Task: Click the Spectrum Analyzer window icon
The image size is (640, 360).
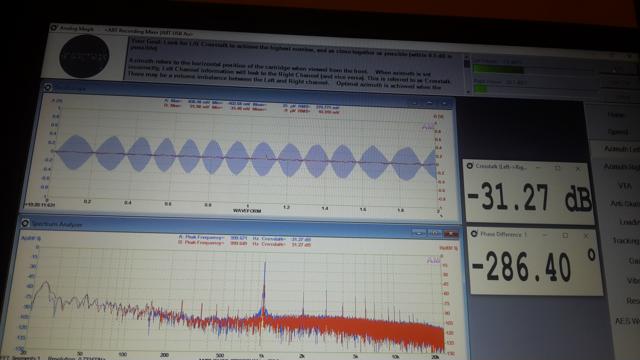Action: (25, 223)
